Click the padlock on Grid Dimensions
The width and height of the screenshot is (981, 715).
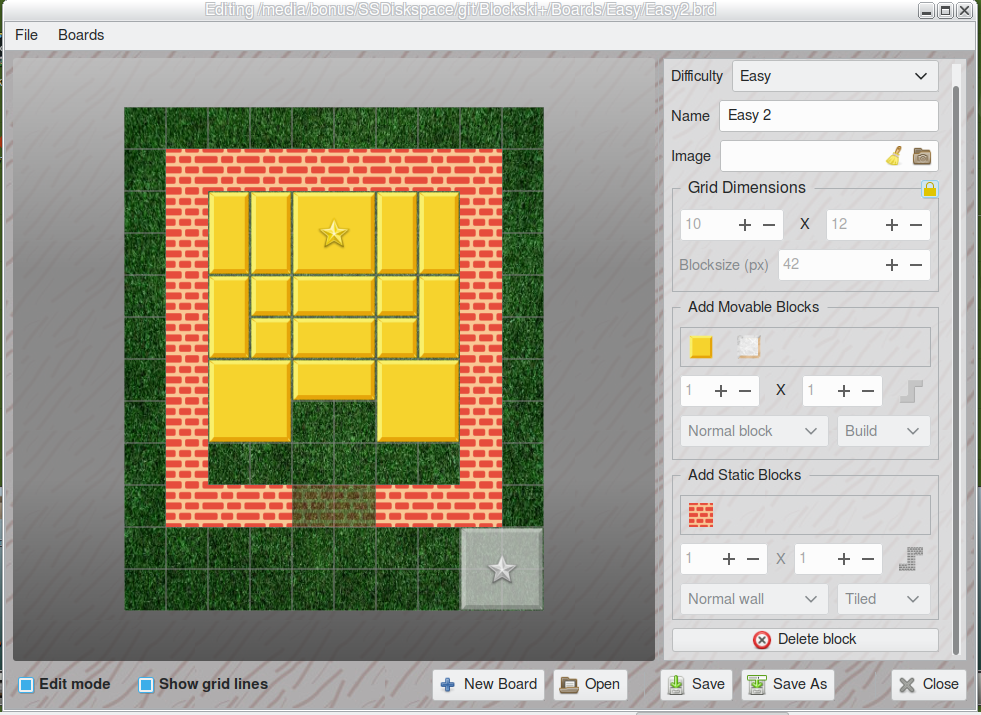click(x=929, y=188)
